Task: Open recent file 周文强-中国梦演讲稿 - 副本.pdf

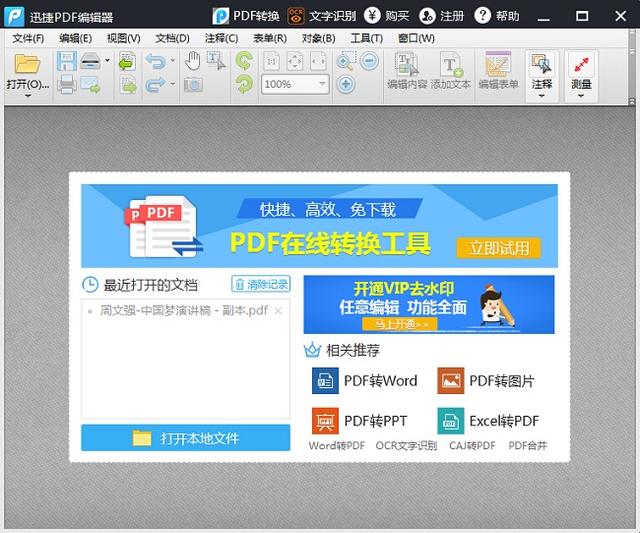Action: click(184, 311)
